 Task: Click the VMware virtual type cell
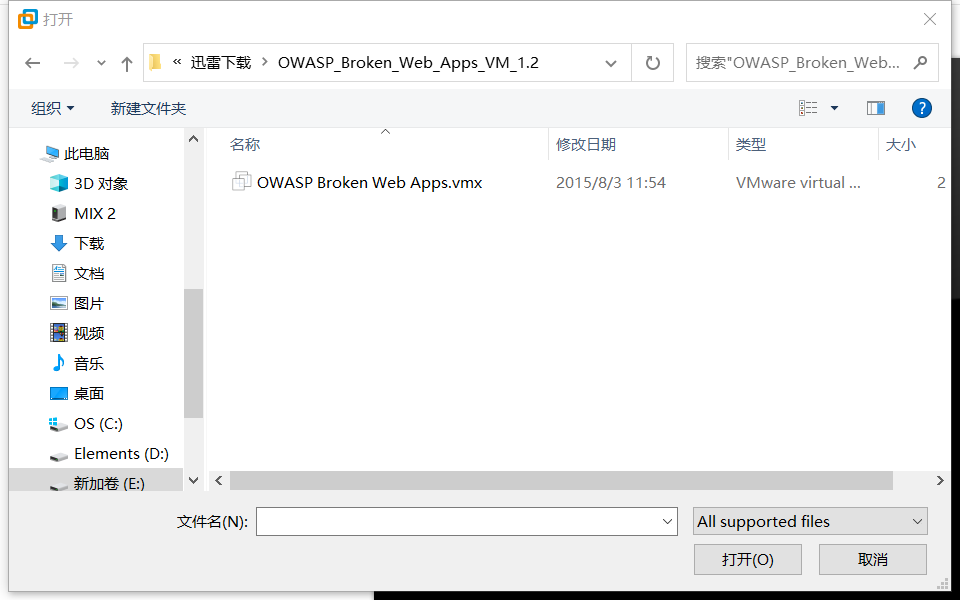798,182
